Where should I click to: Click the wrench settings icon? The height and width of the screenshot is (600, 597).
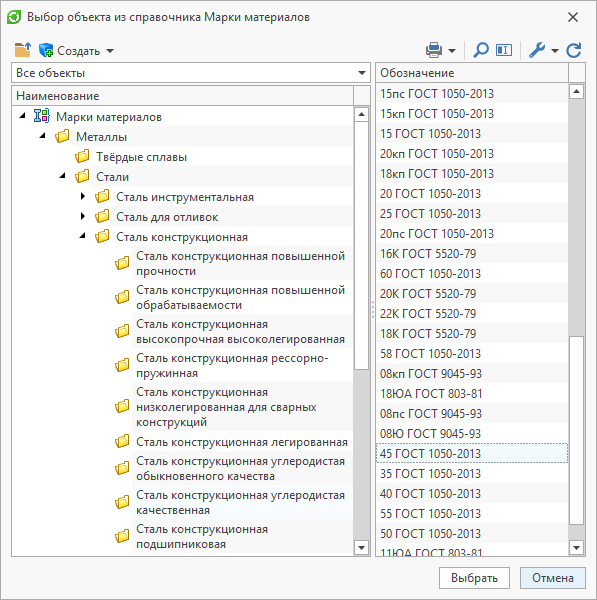click(537, 50)
